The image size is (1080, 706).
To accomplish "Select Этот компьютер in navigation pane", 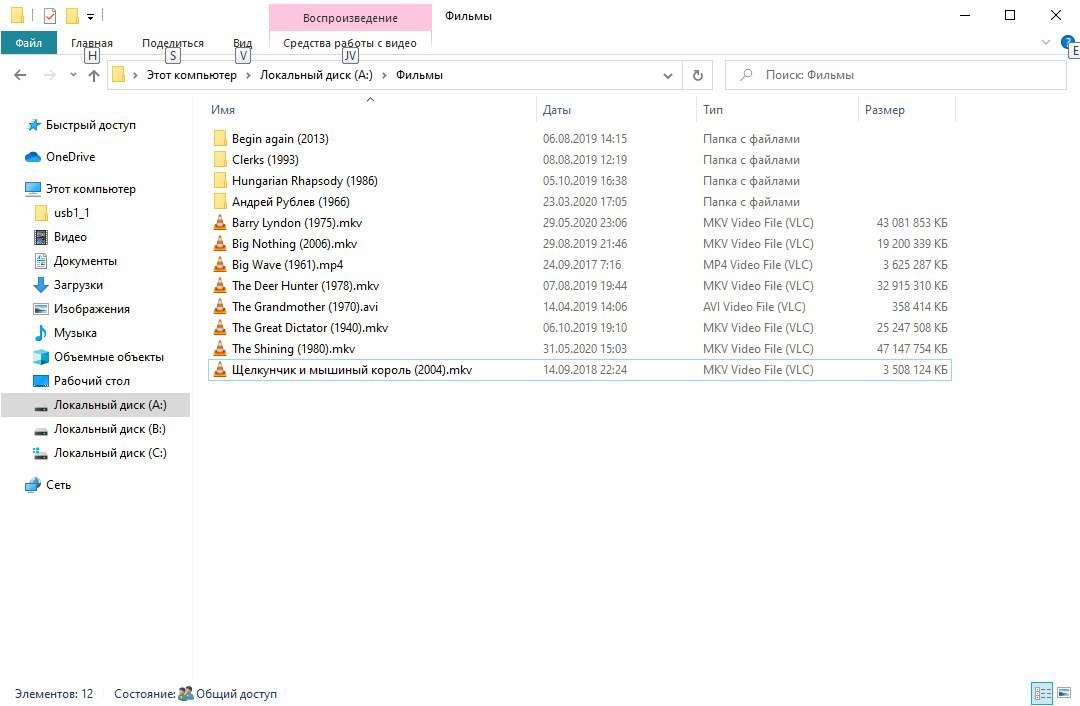I will 90,189.
